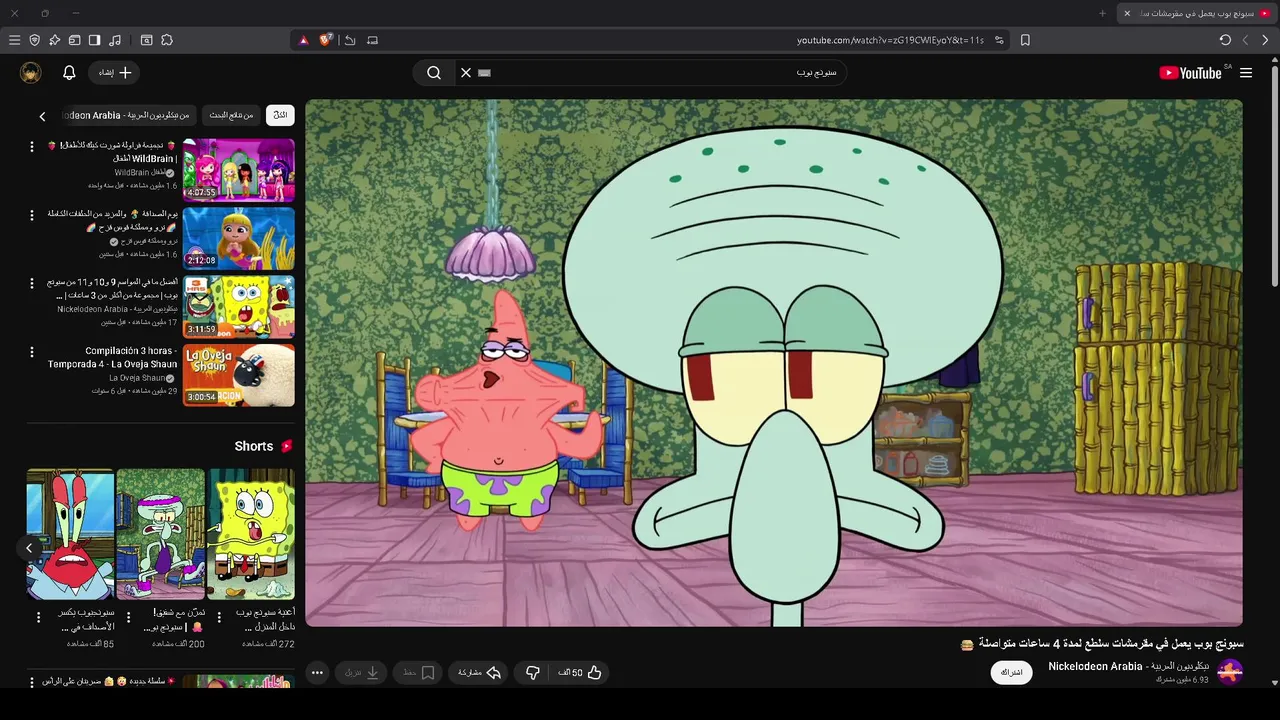Screen dimensions: 1280x720
Task: Open WildBrain video thumbnail 4:07:55
Action: coord(239,170)
